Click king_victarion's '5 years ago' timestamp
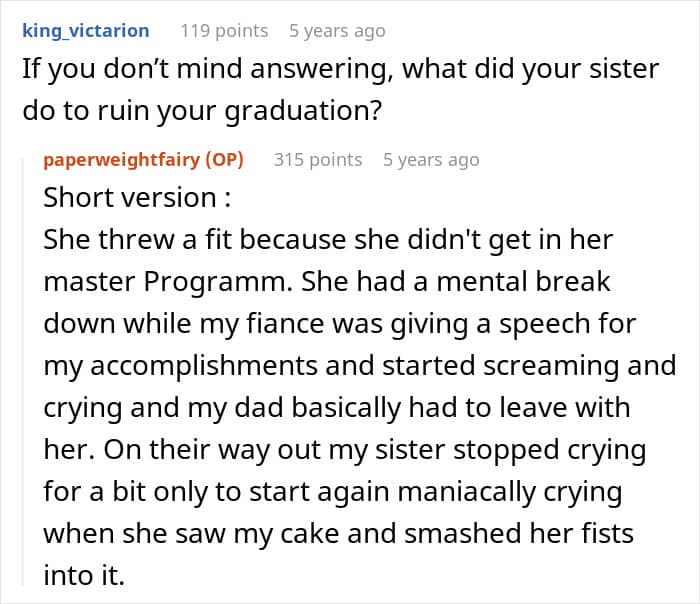The image size is (700, 604). pyautogui.click(x=337, y=31)
